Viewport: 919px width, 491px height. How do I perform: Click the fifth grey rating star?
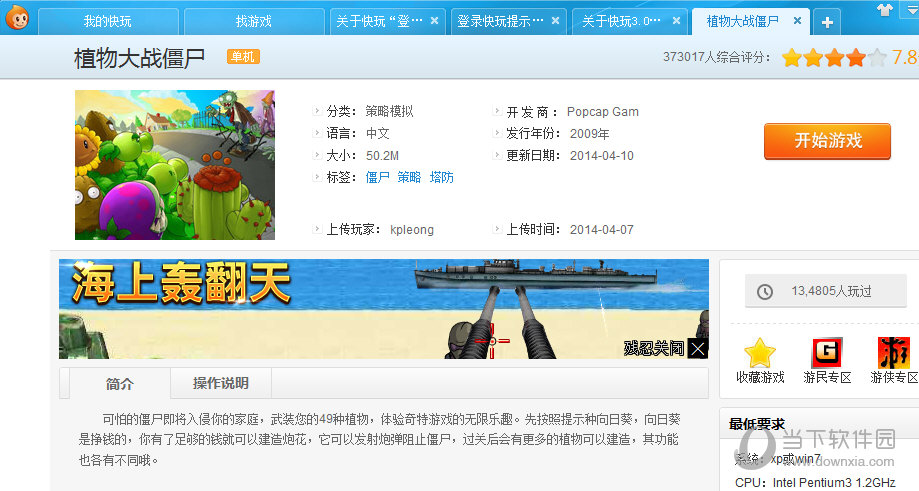(877, 57)
